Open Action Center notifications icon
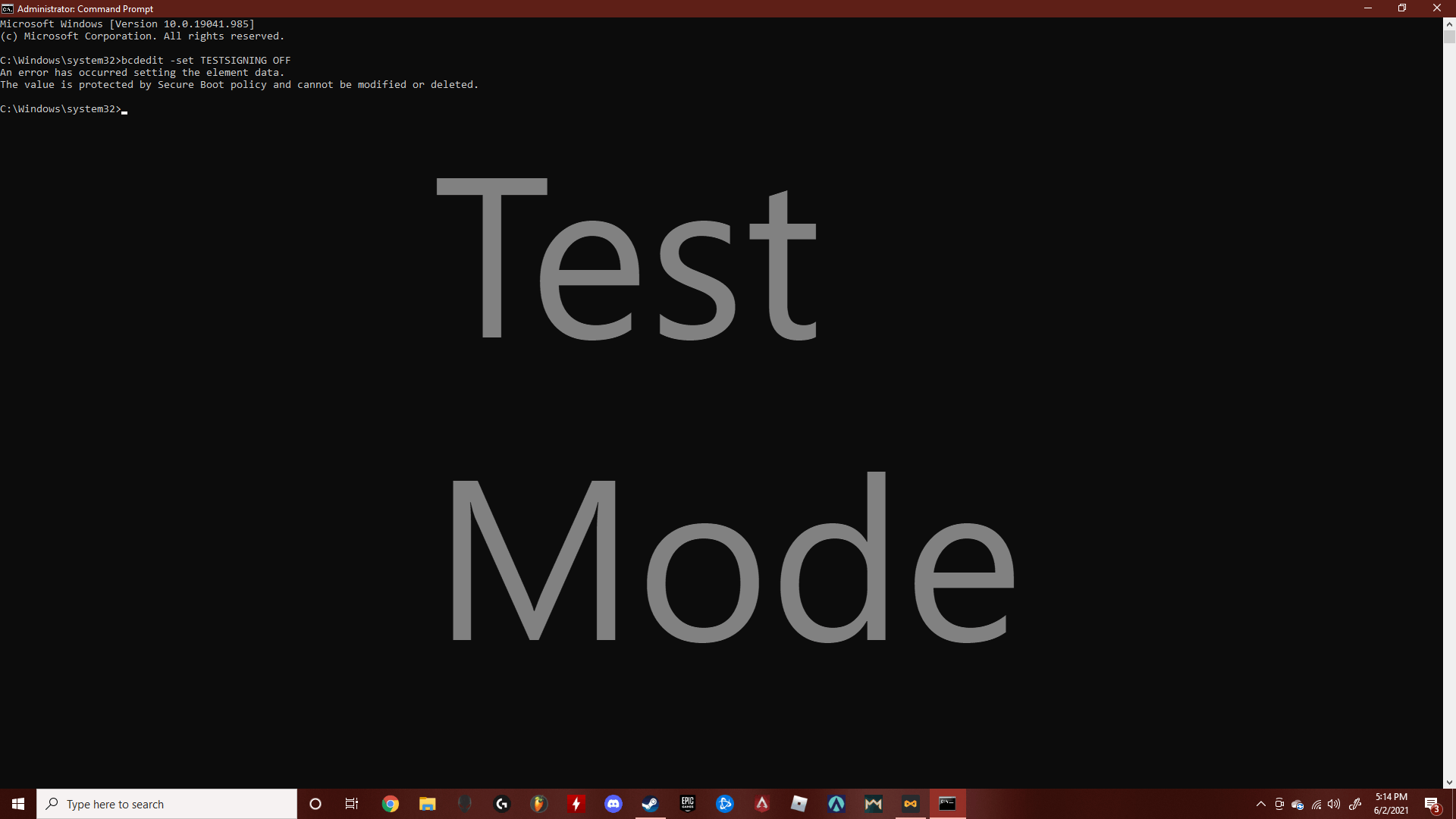 (x=1432, y=804)
